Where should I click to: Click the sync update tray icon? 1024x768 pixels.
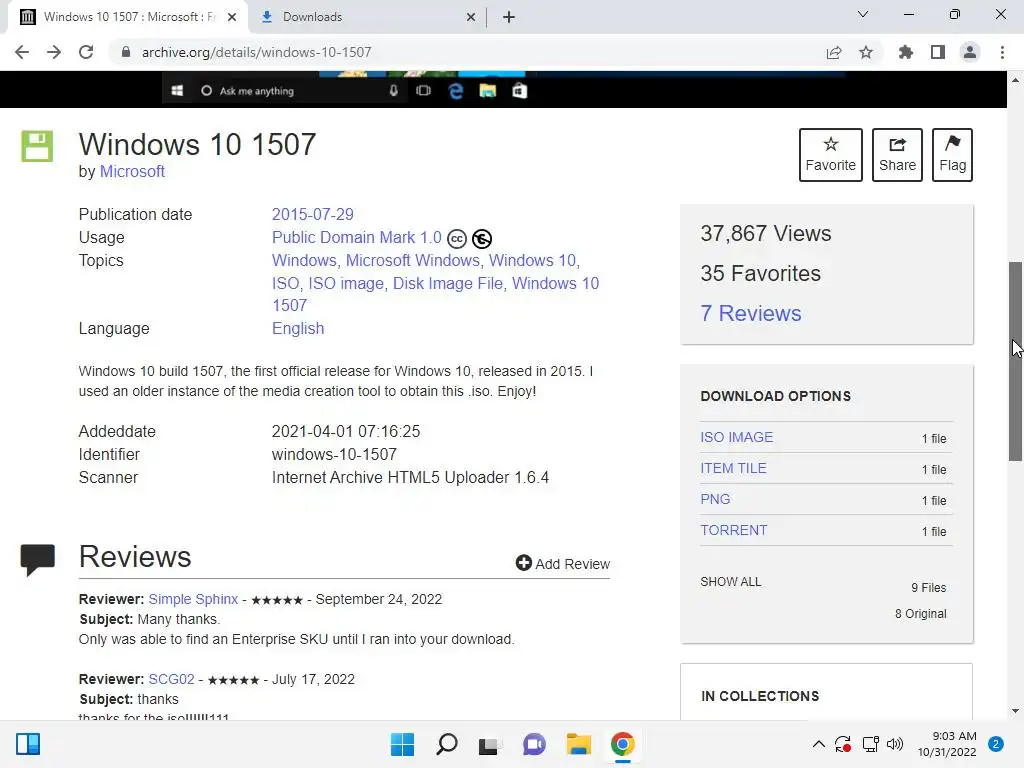[843, 744]
